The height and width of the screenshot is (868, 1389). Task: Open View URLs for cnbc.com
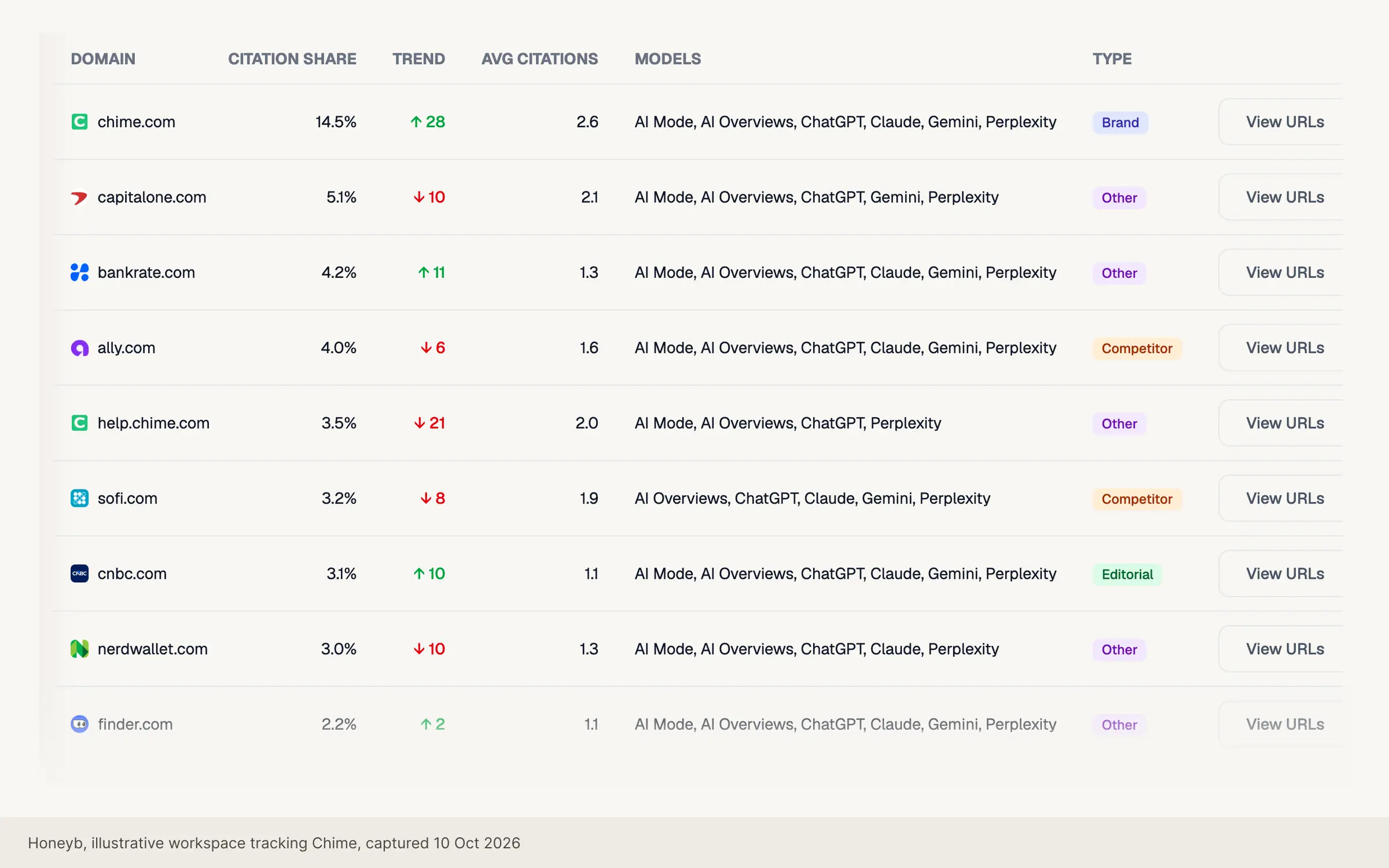click(x=1281, y=573)
